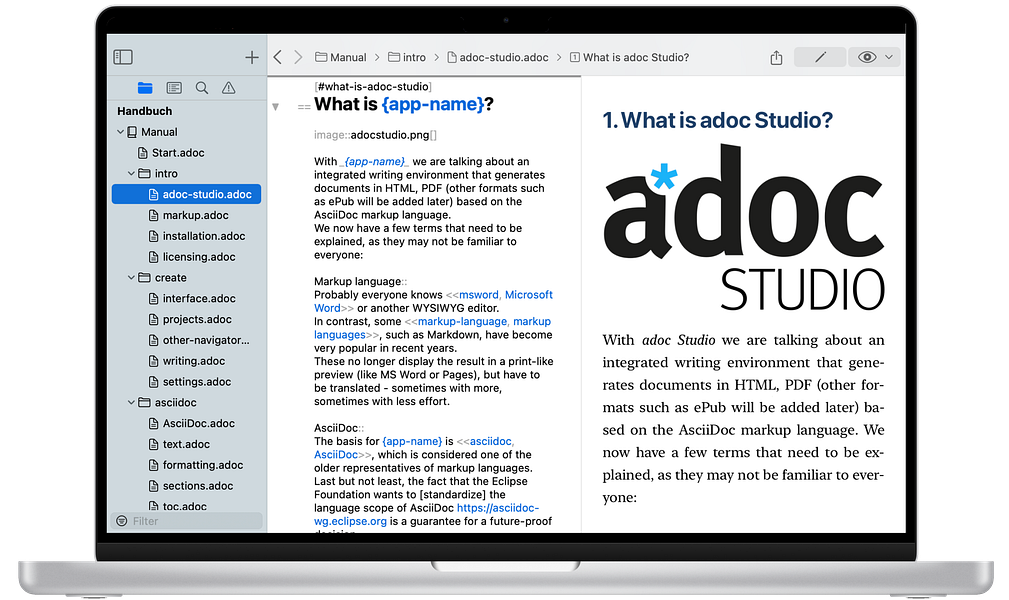Select the asciidoc folder row
The image size is (1009, 600).
(x=187, y=403)
